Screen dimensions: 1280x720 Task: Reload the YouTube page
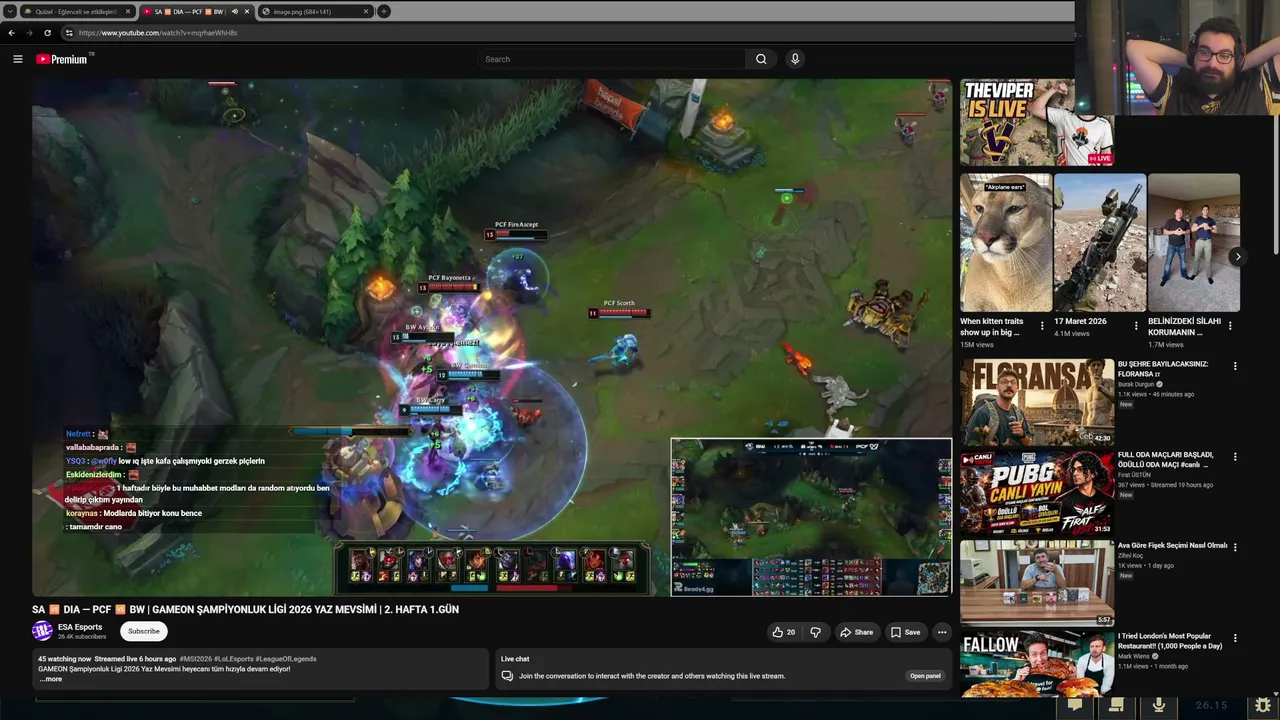pos(47,33)
